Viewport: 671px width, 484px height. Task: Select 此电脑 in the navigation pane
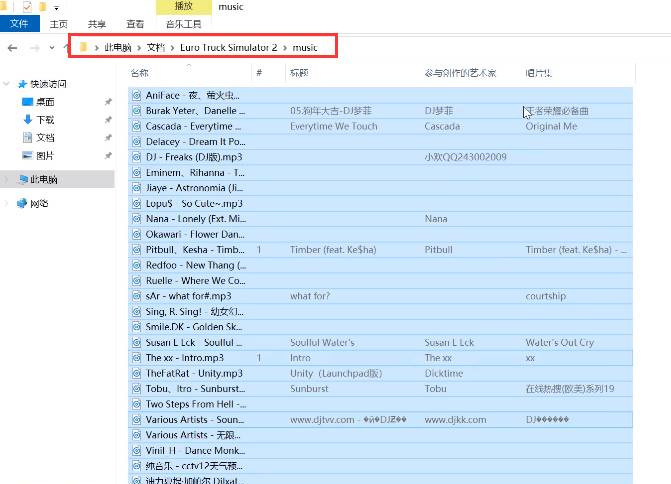pos(44,179)
